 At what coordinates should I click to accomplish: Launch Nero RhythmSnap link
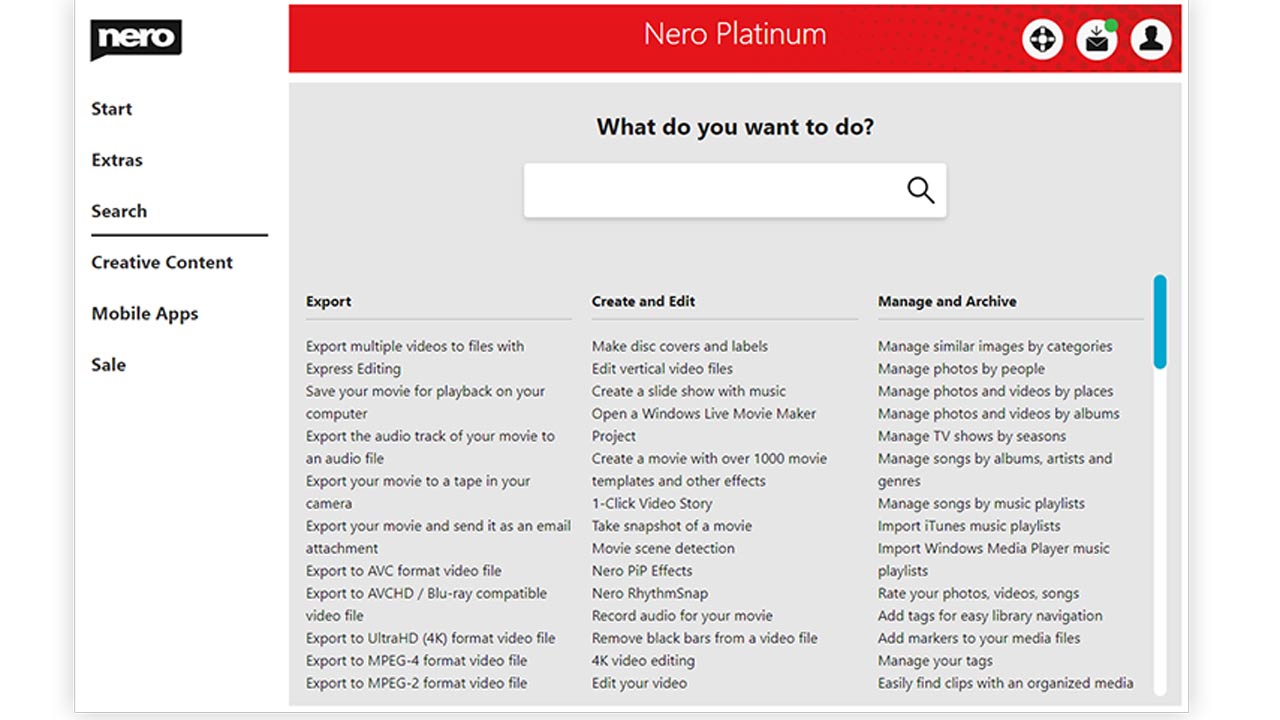click(x=650, y=593)
